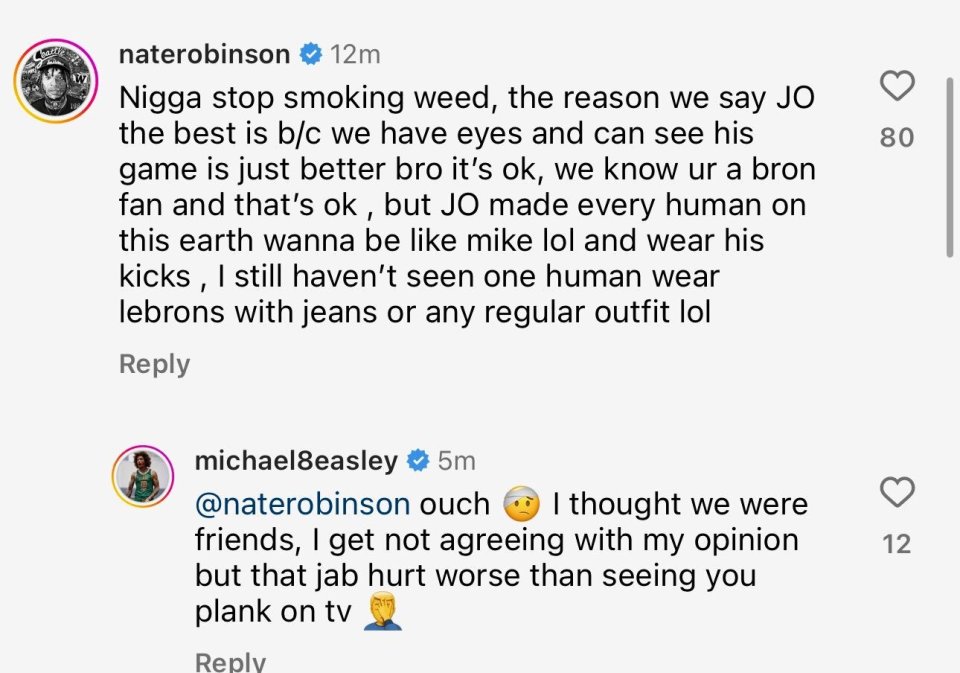Like naterobinson's comment with the heart
The height and width of the screenshot is (673, 960).
tap(896, 87)
